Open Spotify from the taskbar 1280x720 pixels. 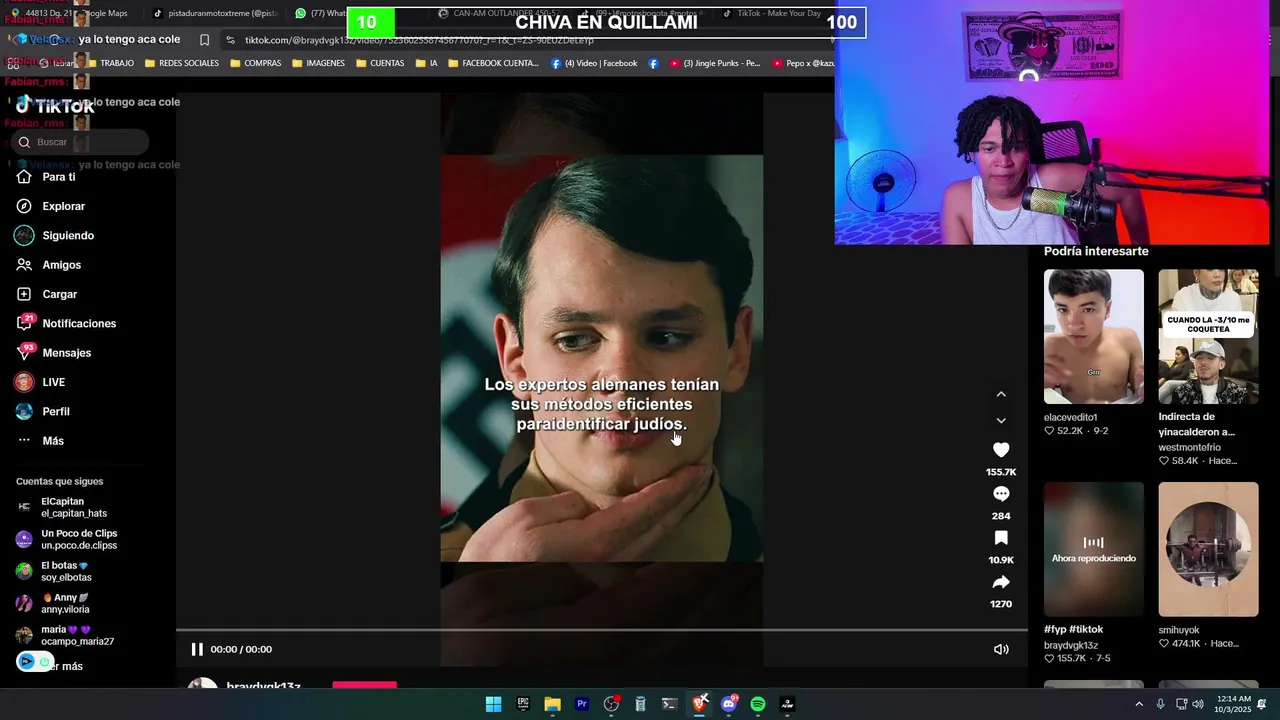point(758,704)
